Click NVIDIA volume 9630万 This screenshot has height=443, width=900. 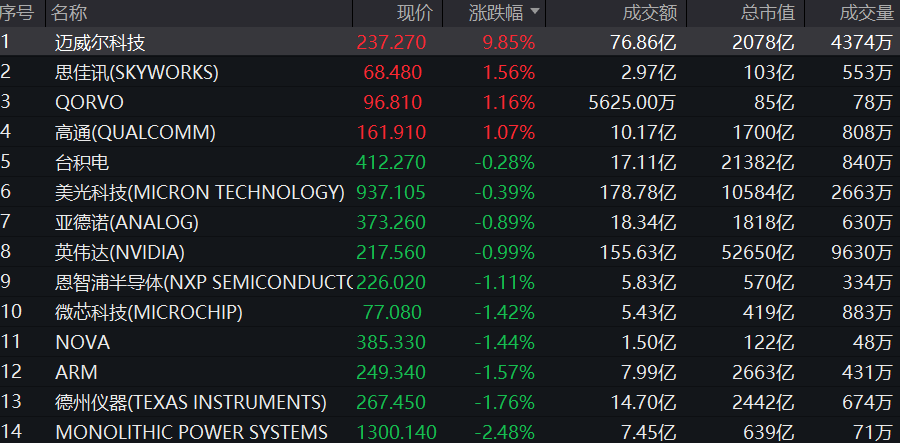862,252
